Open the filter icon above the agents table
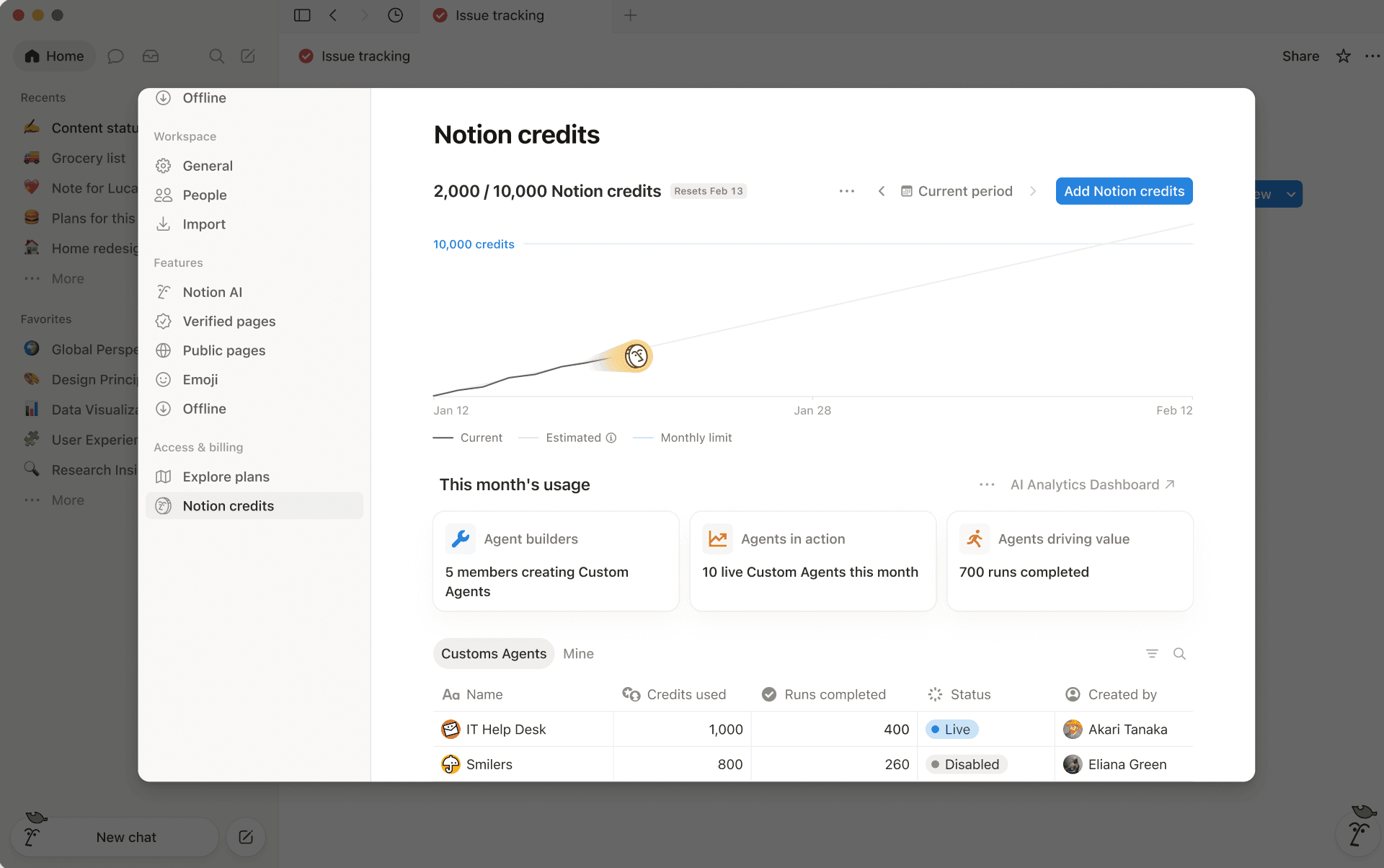This screenshot has width=1384, height=868. pos(1152,653)
